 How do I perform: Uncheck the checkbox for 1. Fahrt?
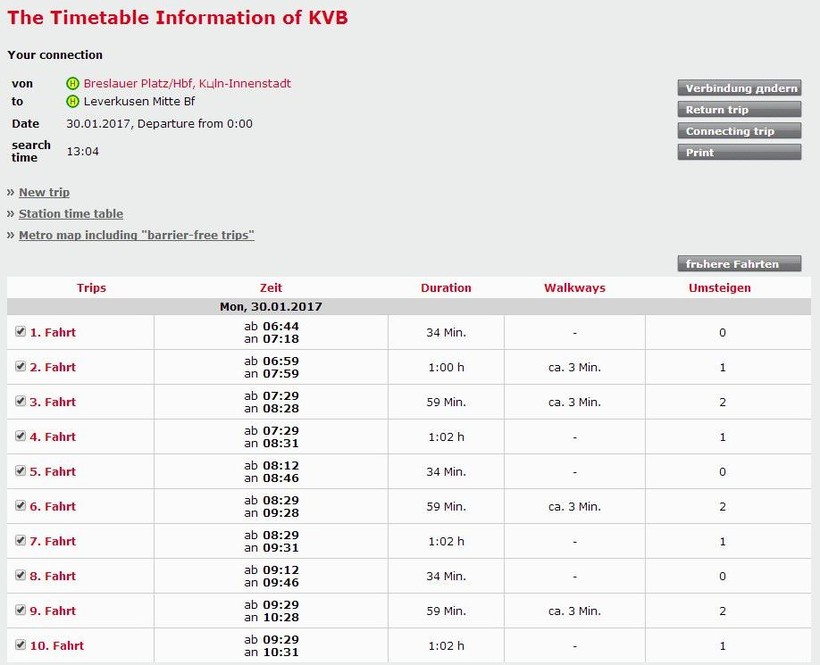(20, 331)
